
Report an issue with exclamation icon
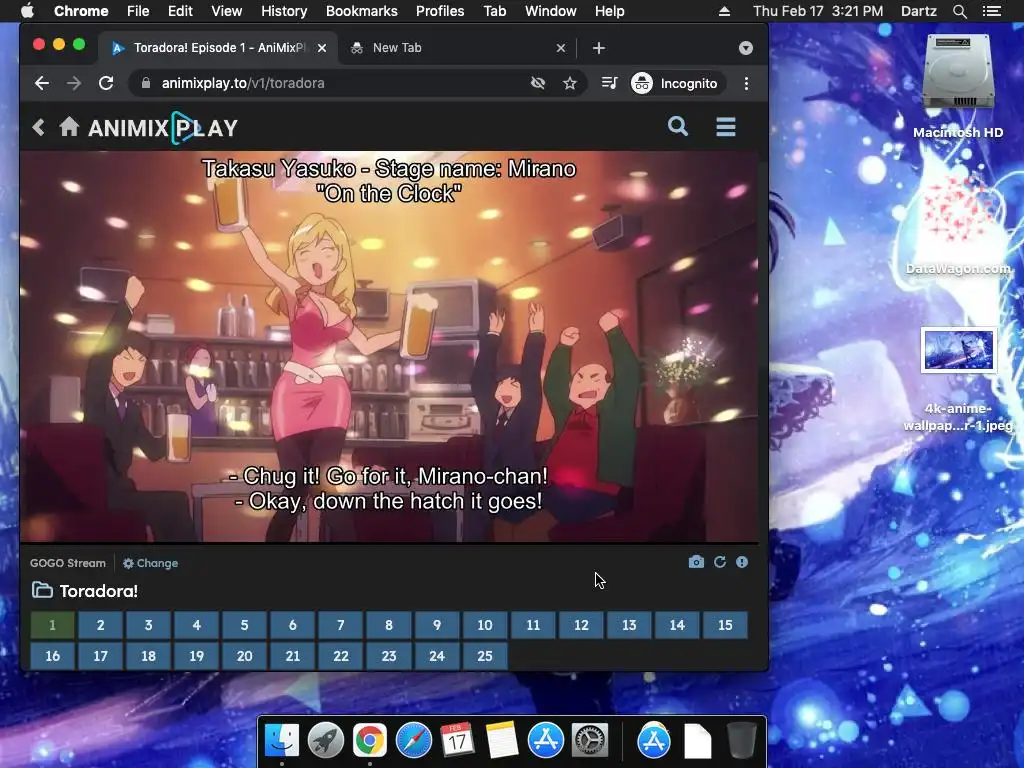(742, 562)
